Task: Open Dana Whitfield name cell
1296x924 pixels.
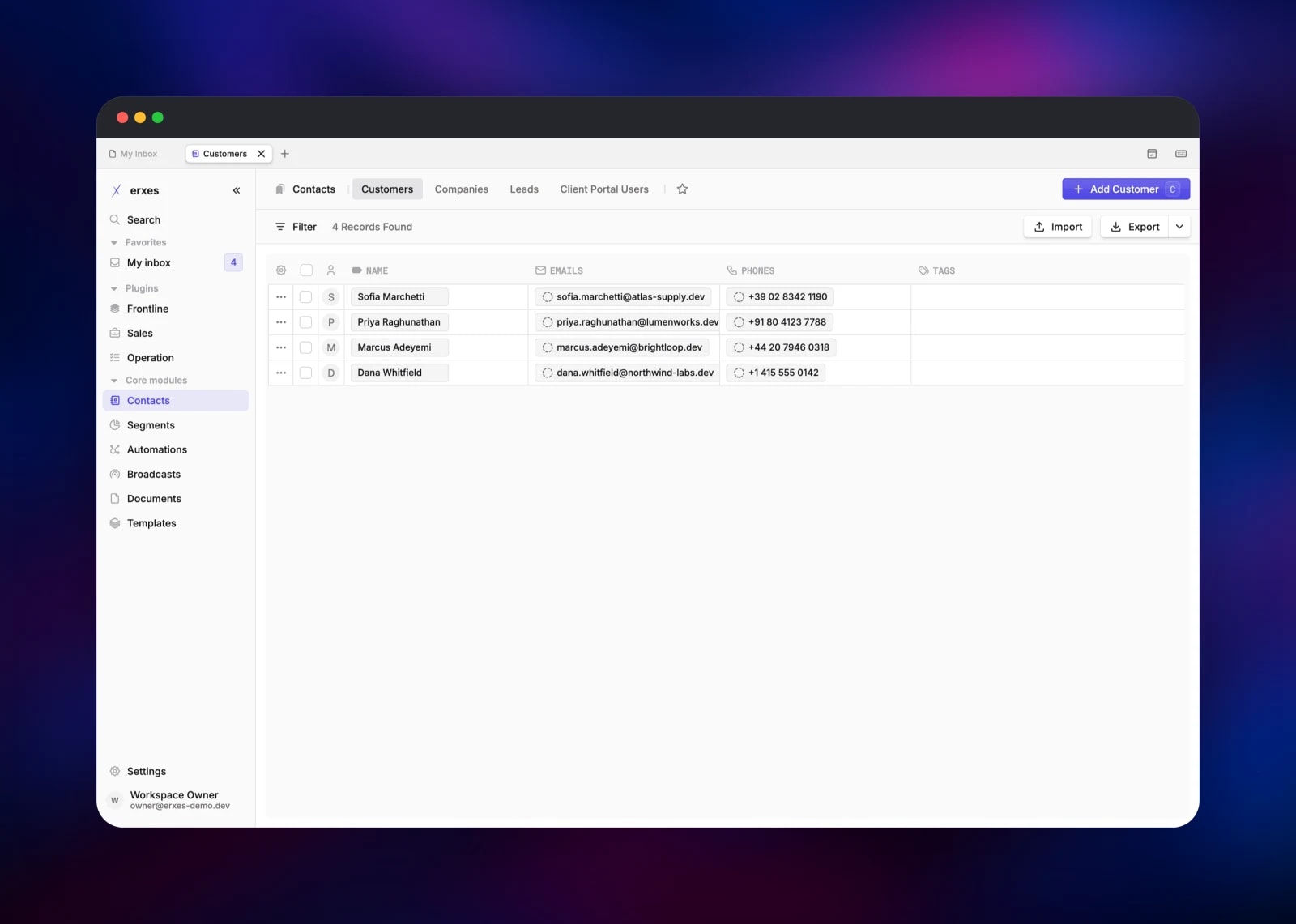Action: coord(399,373)
